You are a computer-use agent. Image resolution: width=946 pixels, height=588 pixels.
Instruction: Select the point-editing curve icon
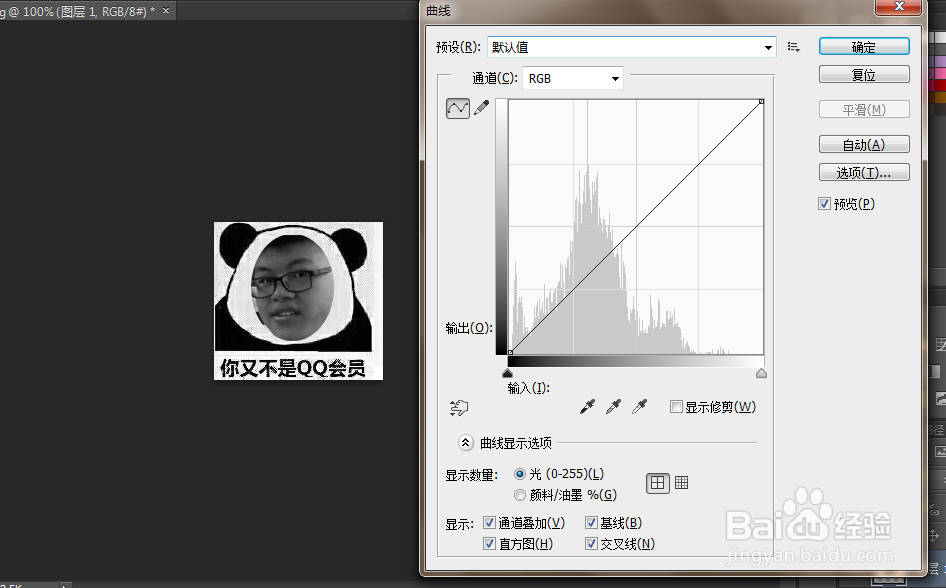tap(457, 106)
